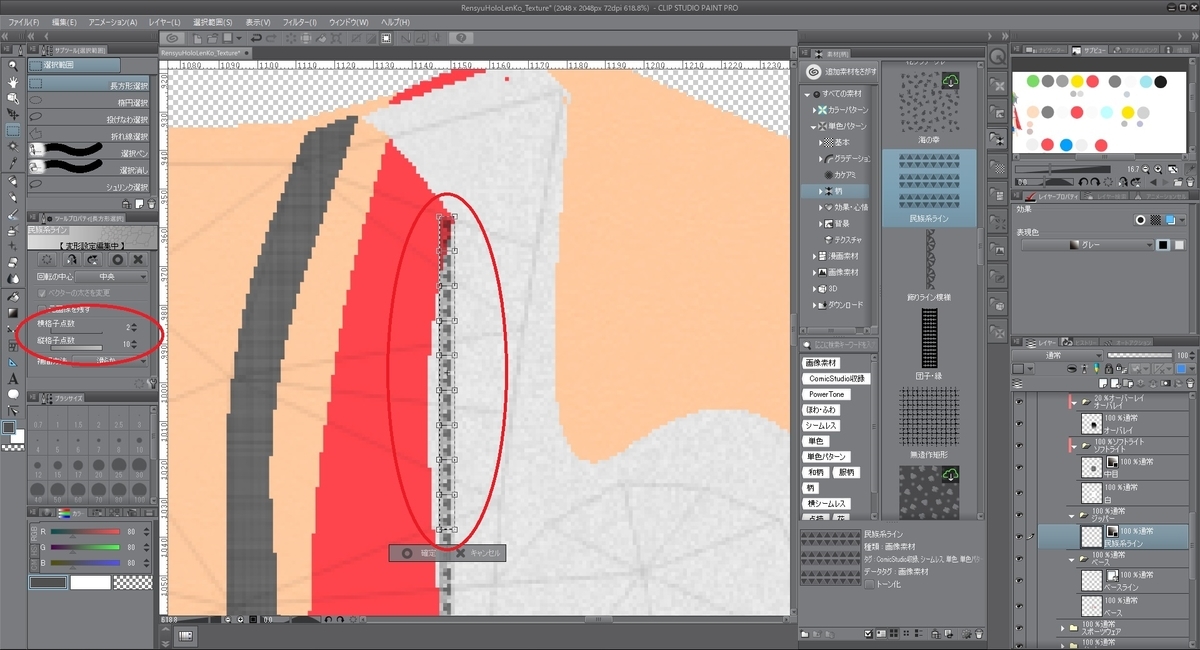Select the Move layer tool
This screenshot has height=650, width=1200.
click(x=13, y=114)
